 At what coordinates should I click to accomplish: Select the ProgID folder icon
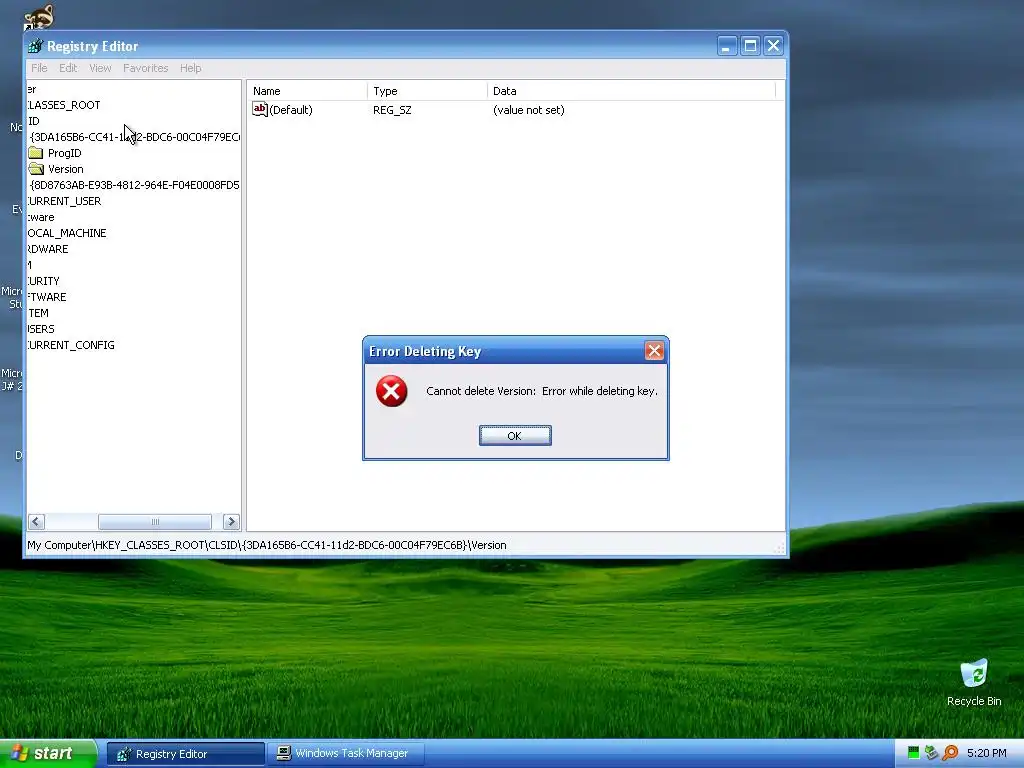(x=36, y=153)
